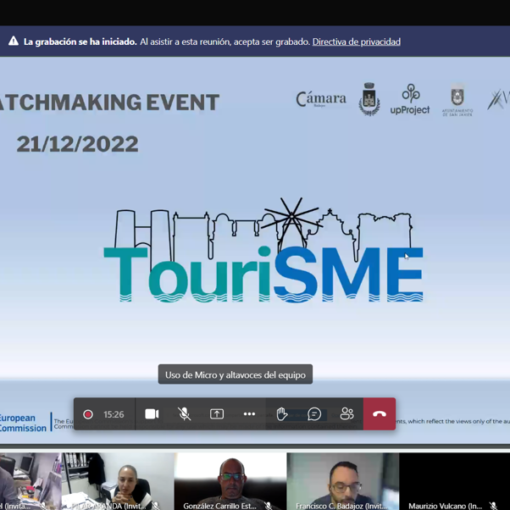Click the muted mic icon on González Carrillo
The image size is (510, 510).
[x=268, y=505]
